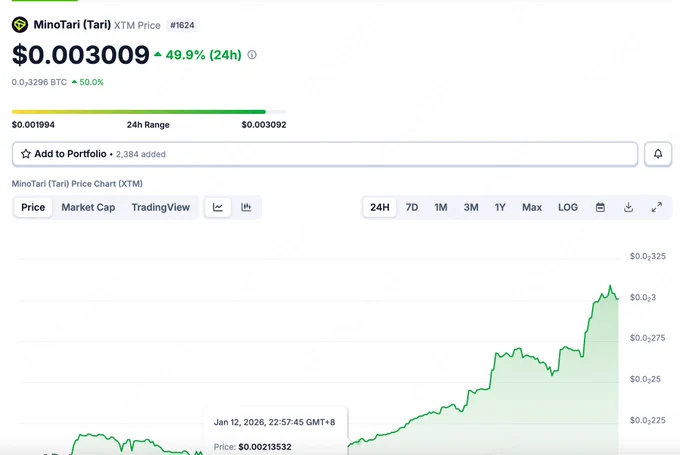Open the TradingView tab
680x455 pixels.
tap(160, 207)
